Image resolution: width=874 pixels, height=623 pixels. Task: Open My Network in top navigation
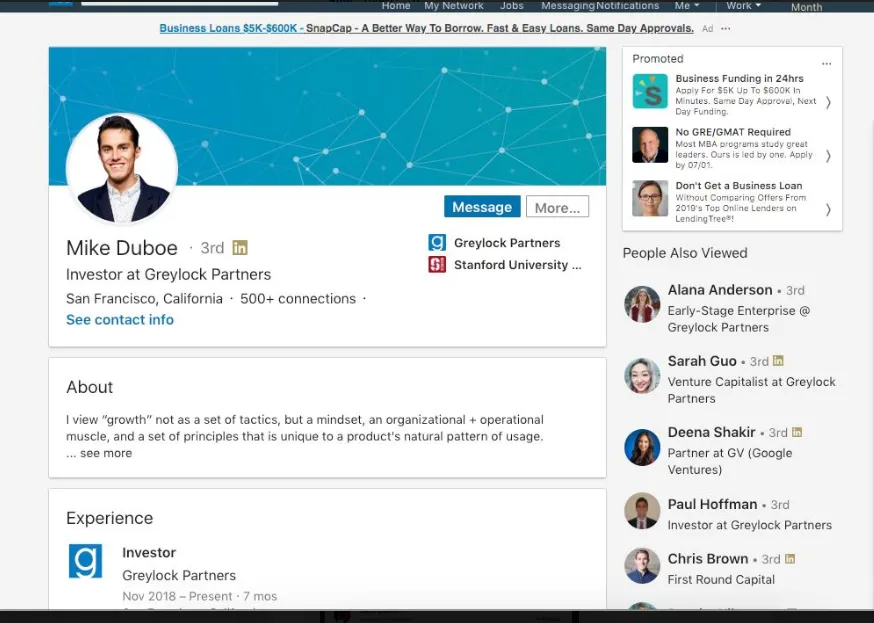[x=454, y=6]
